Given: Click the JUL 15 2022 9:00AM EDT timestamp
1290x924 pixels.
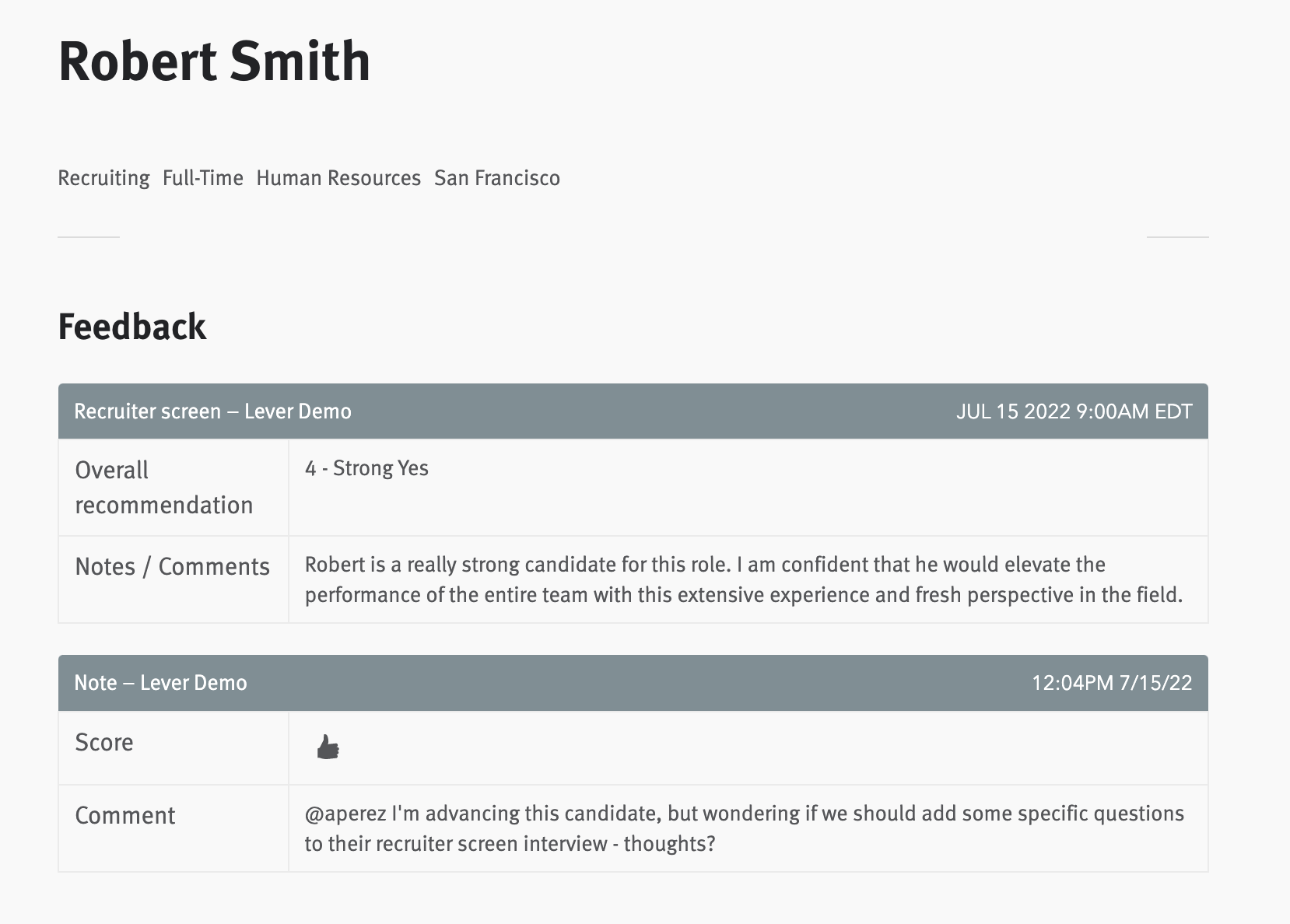Looking at the screenshot, I should coord(1074,411).
